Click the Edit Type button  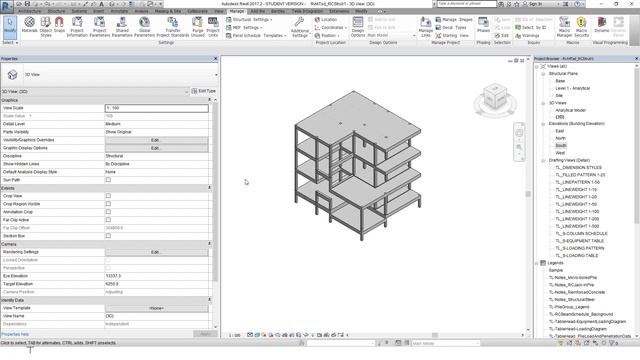pos(204,91)
